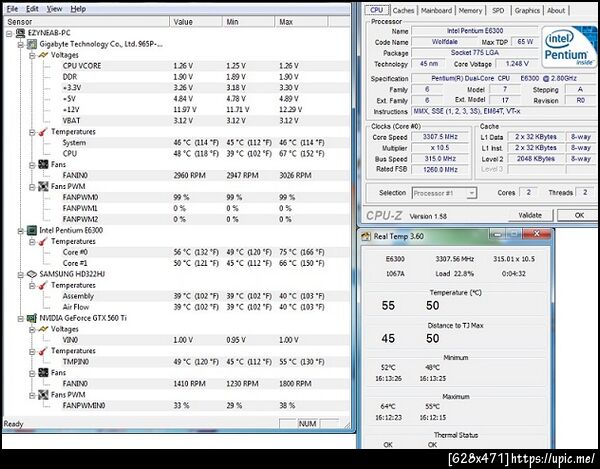Collapse the SAMSUNG HD322HJ node
The width and height of the screenshot is (600, 469).
coord(21,275)
